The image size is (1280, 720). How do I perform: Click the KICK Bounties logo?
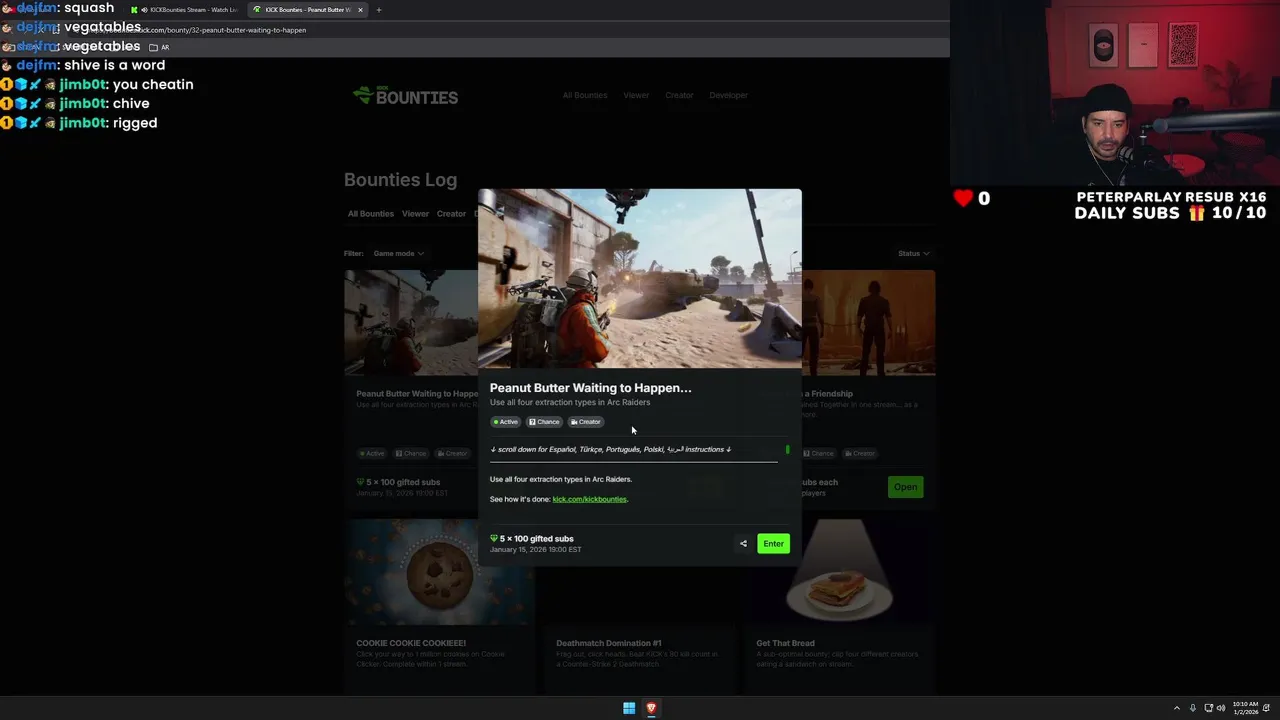click(x=405, y=96)
